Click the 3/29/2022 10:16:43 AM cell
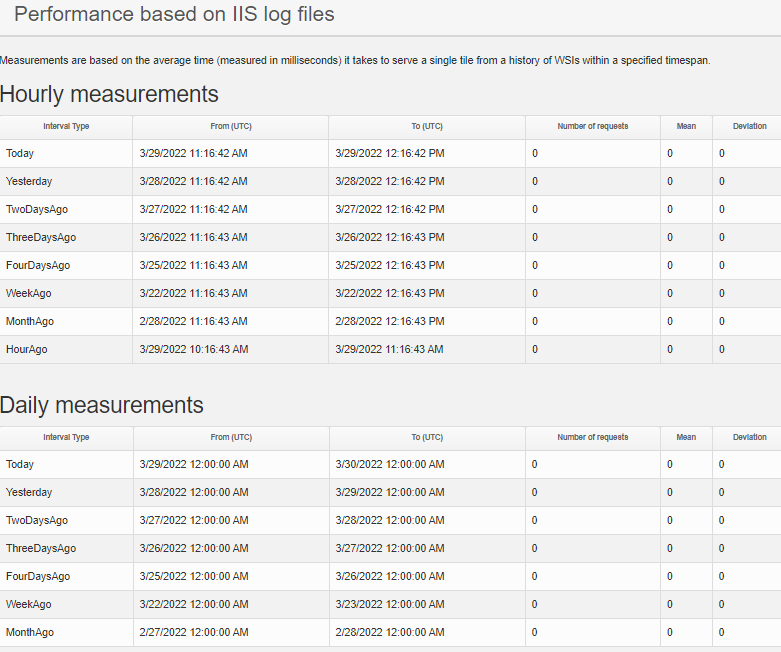Viewport: 781px width, 652px height. coord(193,350)
